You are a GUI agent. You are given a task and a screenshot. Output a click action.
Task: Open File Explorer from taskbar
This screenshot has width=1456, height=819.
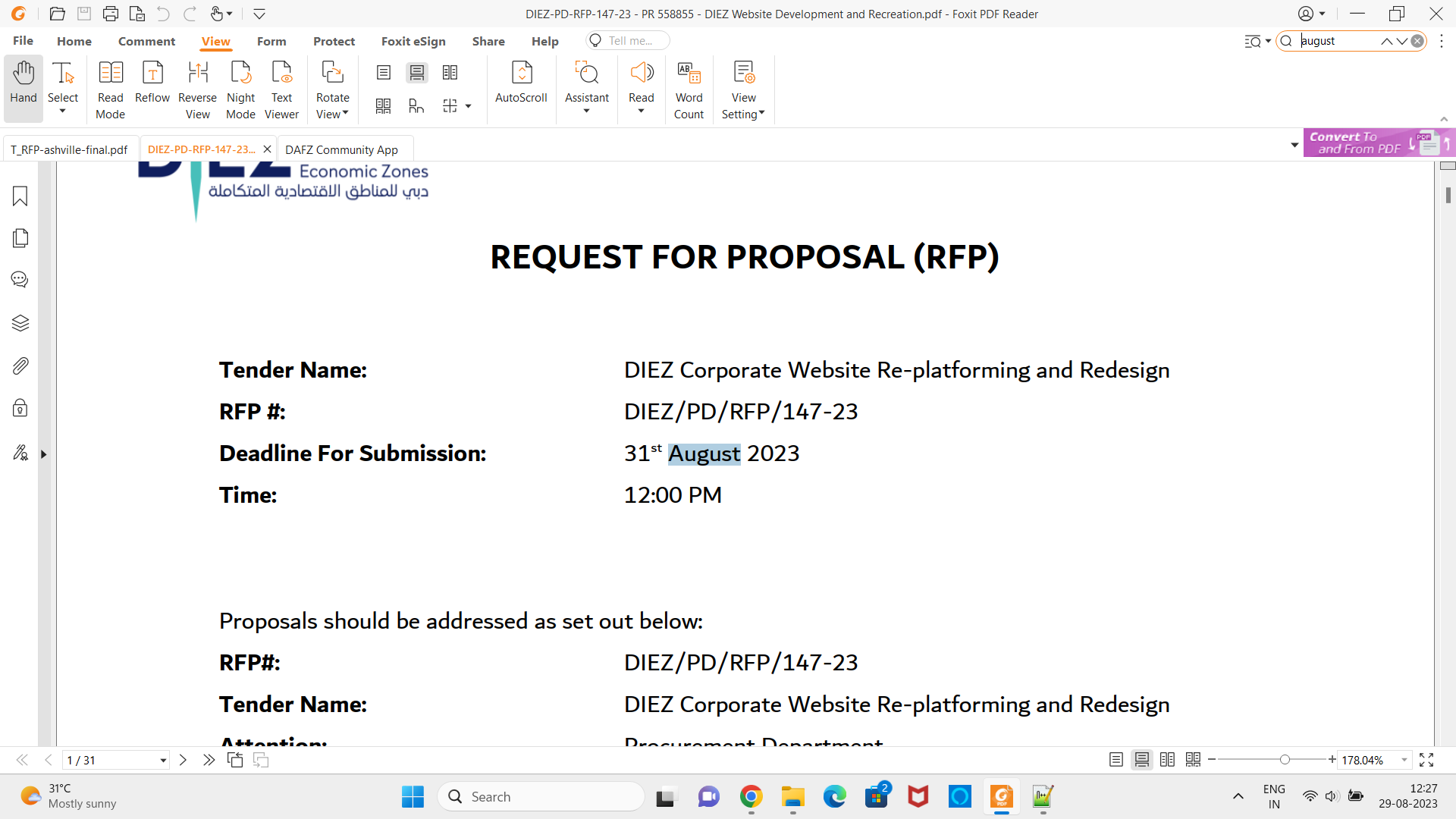[x=792, y=796]
